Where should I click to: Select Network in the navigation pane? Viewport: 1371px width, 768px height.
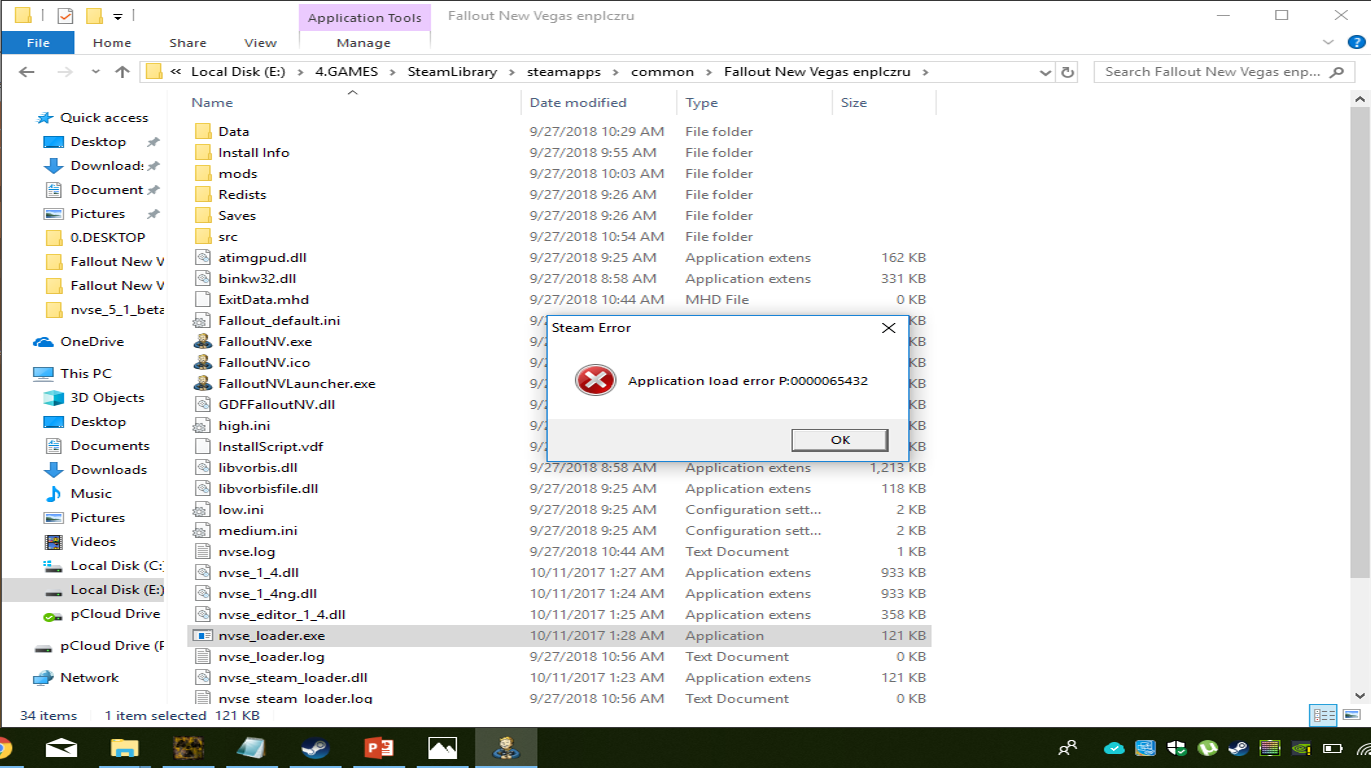point(76,678)
